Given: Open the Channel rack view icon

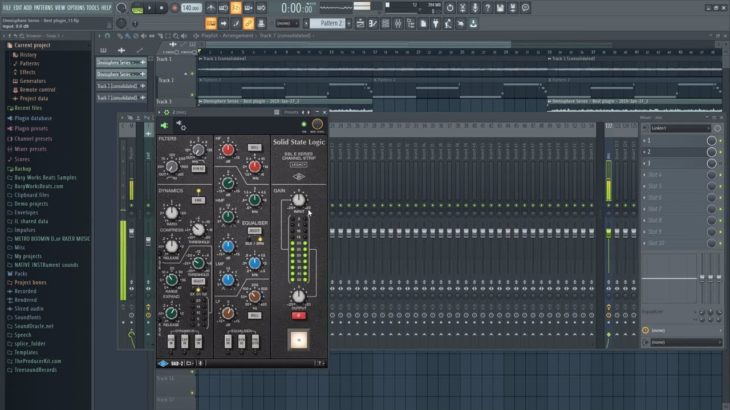Looking at the screenshot, I should click(x=385, y=23).
